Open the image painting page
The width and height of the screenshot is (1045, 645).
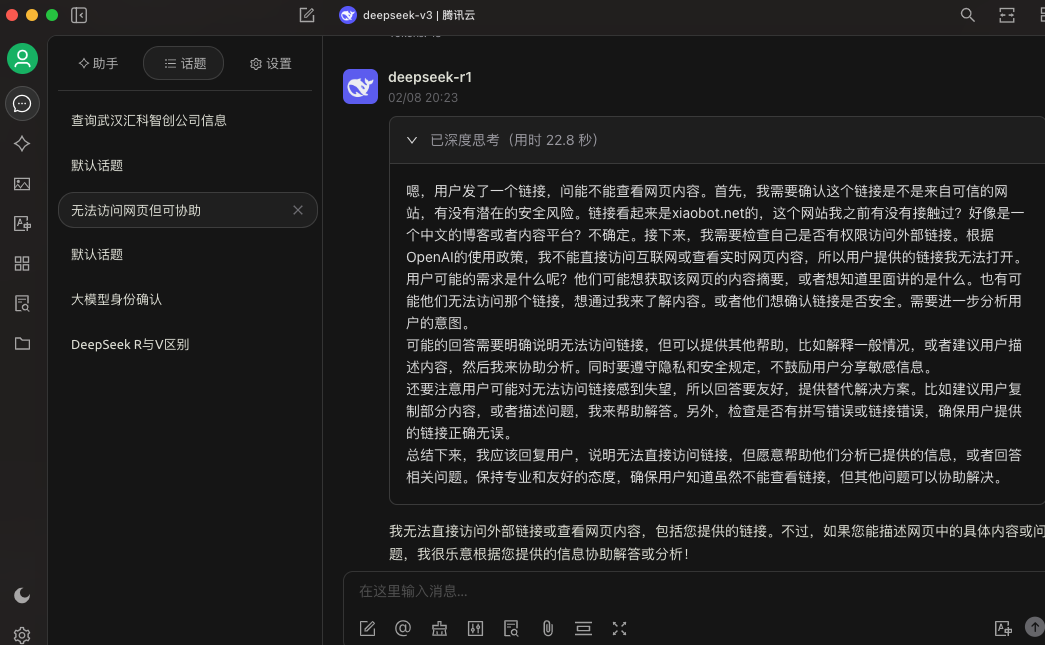(22, 184)
